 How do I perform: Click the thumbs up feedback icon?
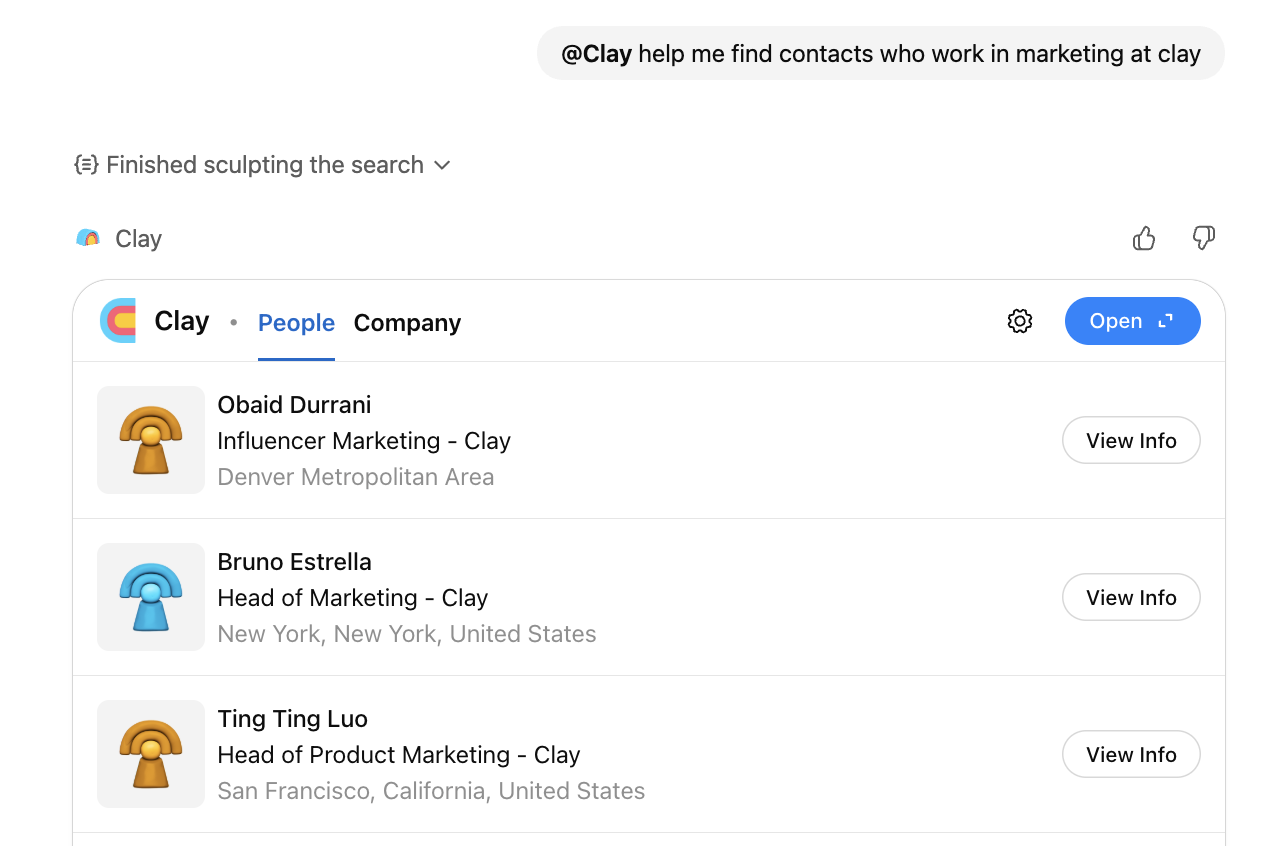tap(1144, 238)
